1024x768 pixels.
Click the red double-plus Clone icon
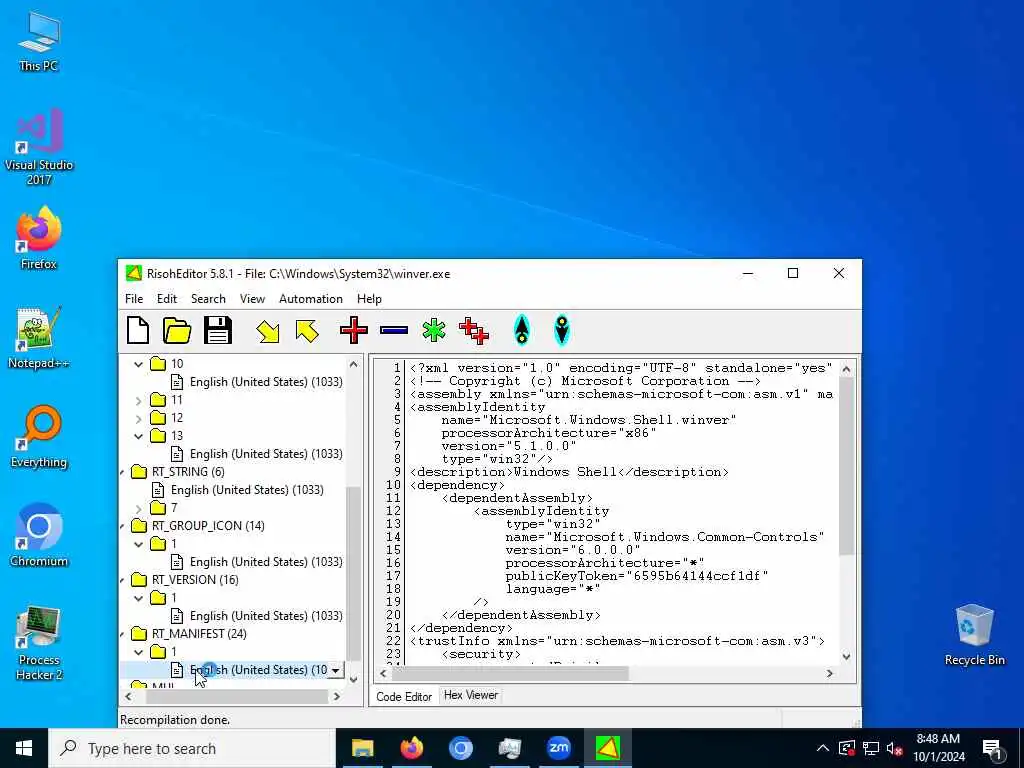[473, 330]
